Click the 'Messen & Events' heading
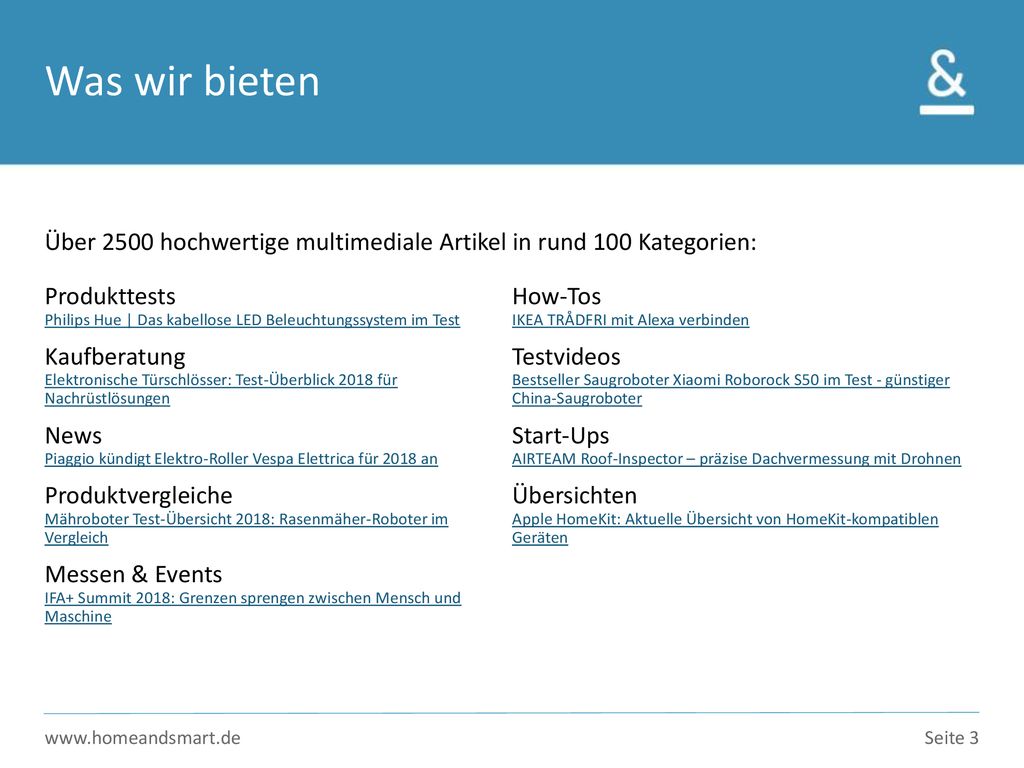Screen dimensions: 1024x768 point(133,575)
